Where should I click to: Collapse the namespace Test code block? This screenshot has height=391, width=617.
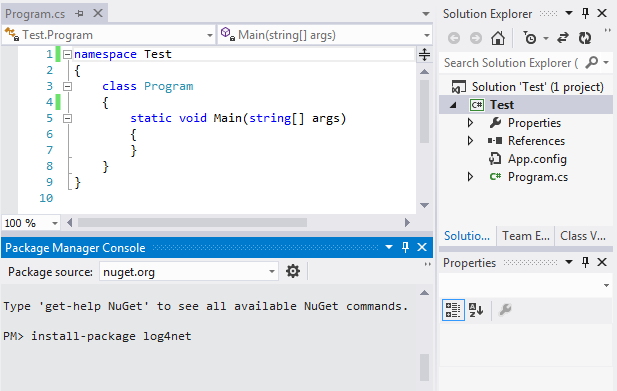[x=67, y=54]
